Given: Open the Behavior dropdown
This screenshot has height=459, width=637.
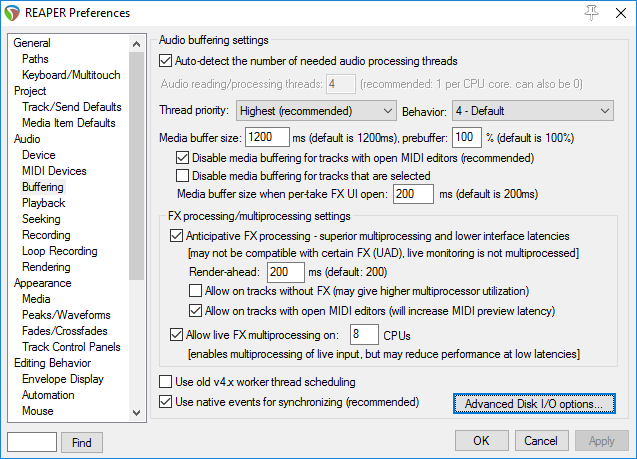Looking at the screenshot, I should coord(533,111).
